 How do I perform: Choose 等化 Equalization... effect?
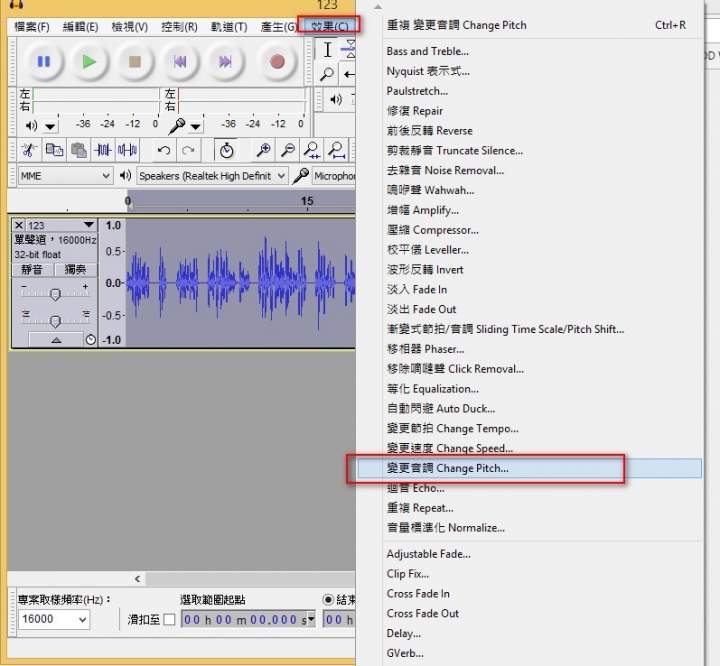click(x=529, y=389)
